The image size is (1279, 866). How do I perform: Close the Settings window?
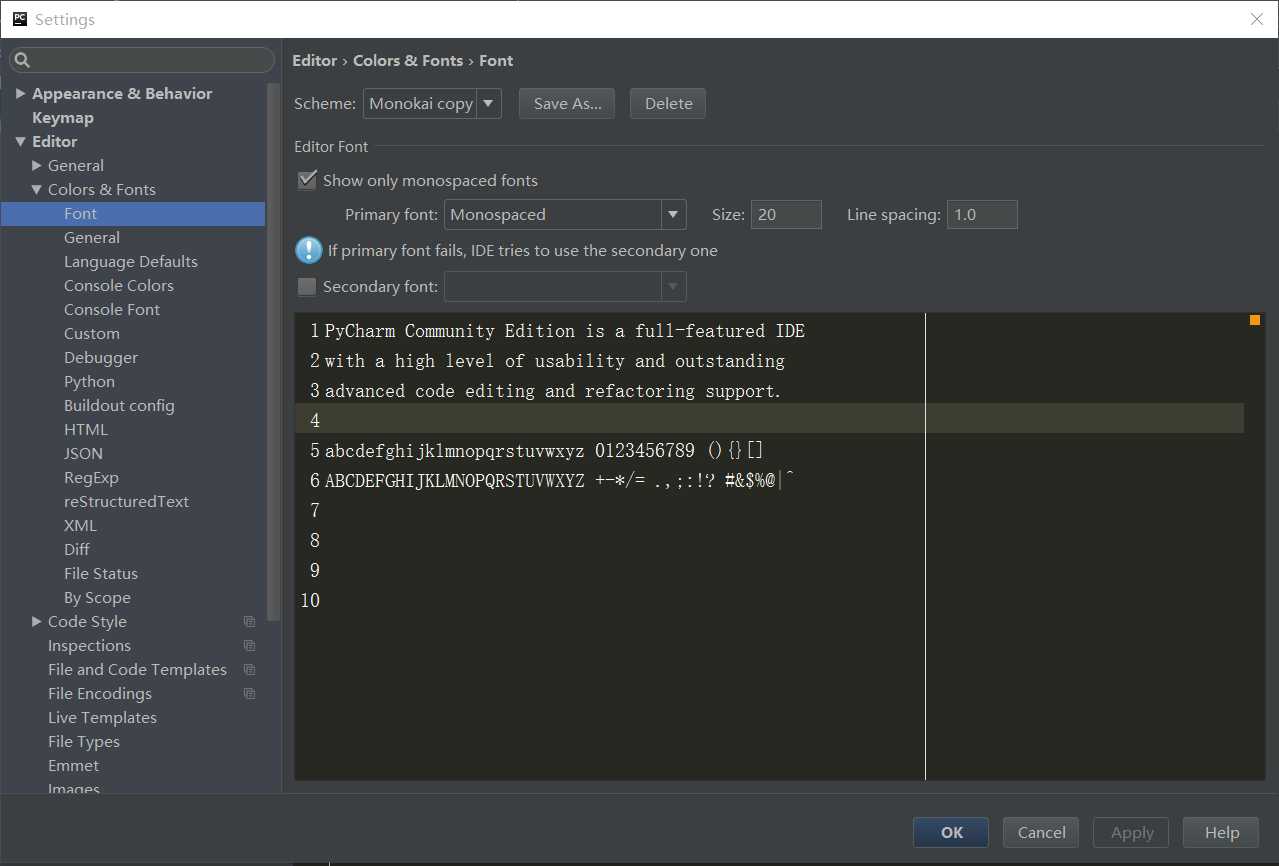click(x=1257, y=19)
